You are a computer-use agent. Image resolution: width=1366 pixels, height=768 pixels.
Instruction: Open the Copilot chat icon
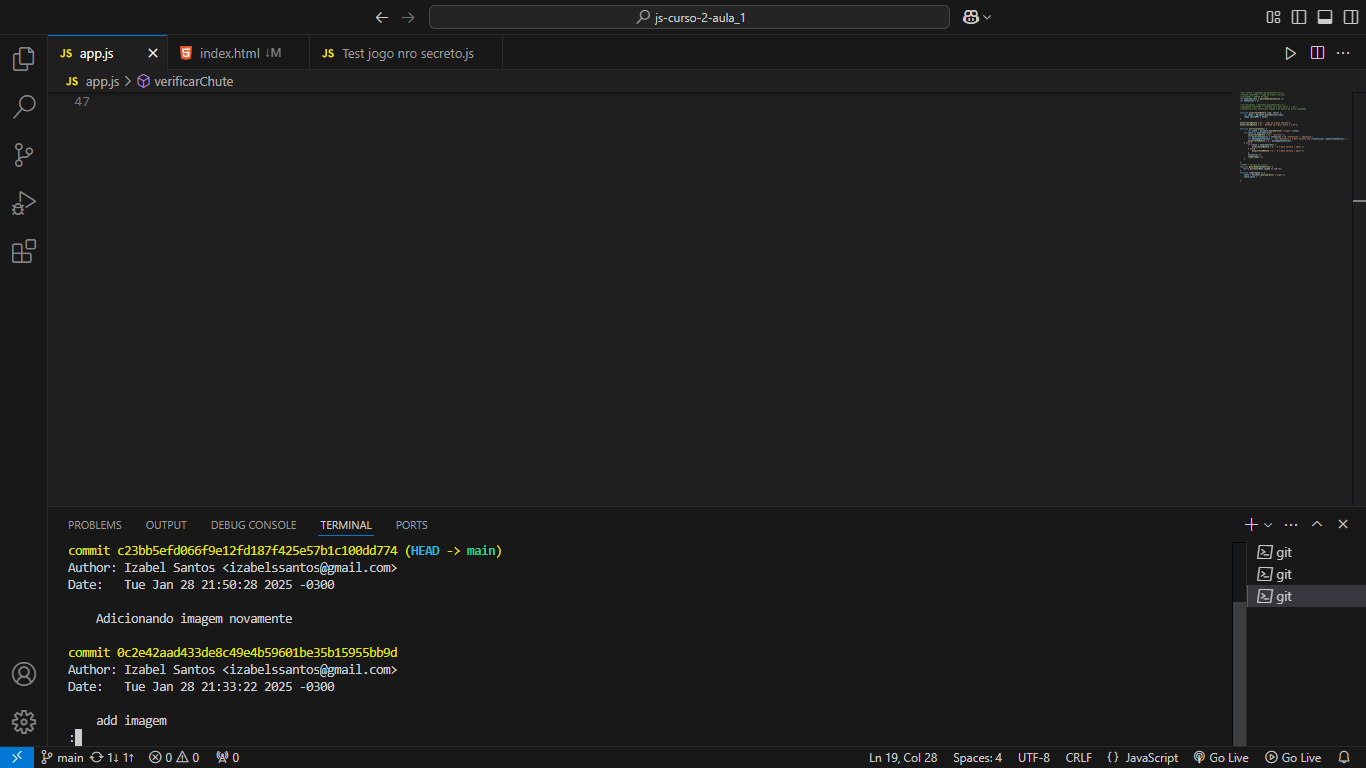970,17
